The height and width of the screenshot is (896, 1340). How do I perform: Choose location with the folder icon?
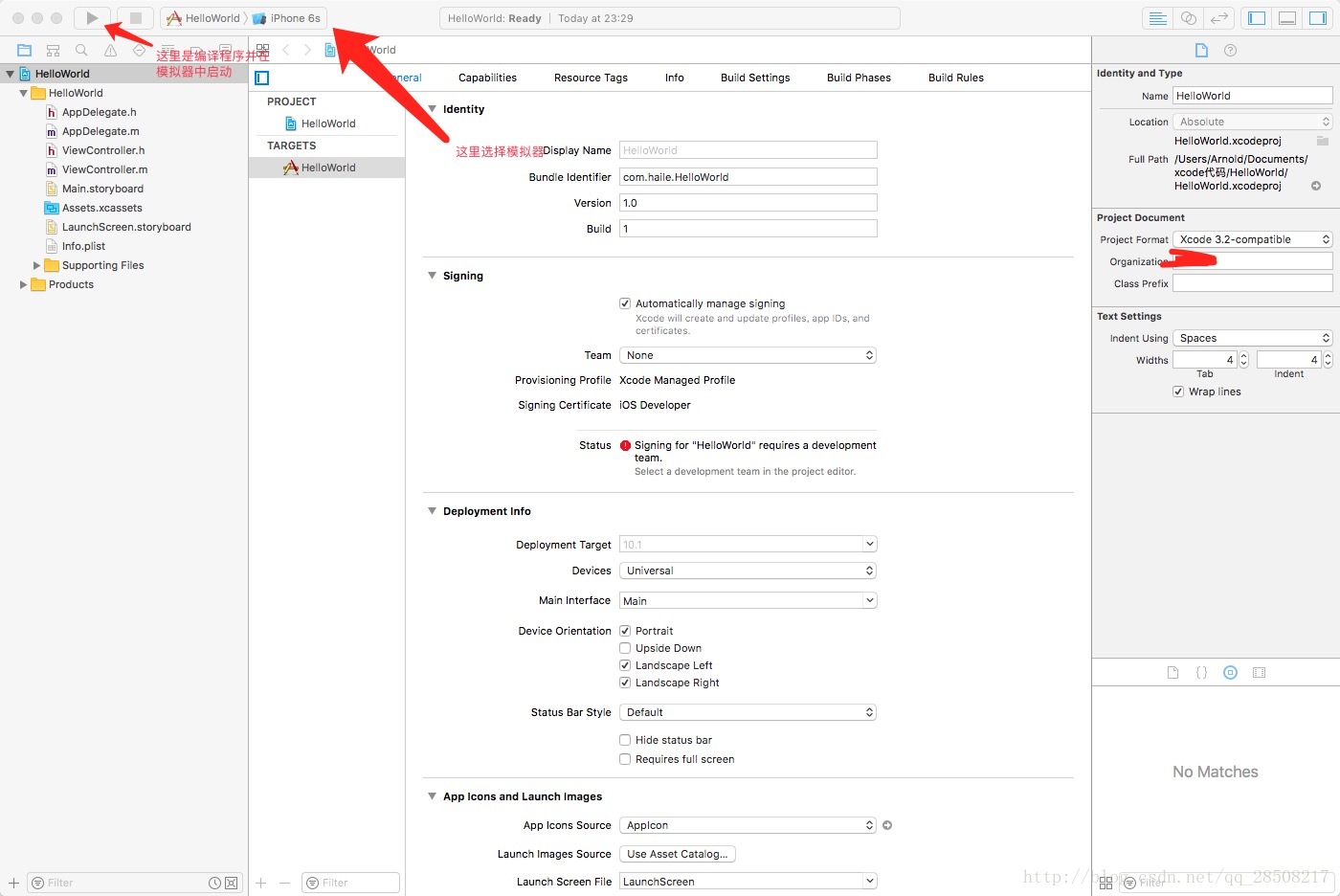click(1322, 141)
